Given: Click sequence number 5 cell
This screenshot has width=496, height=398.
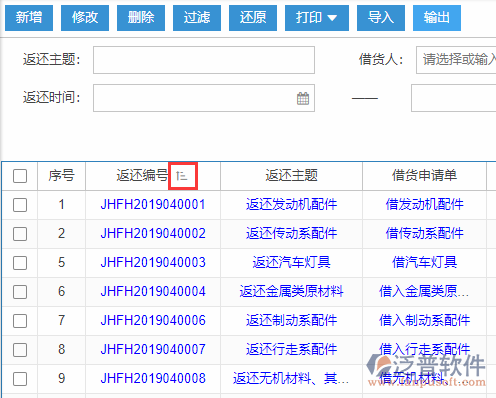Looking at the screenshot, I should pyautogui.click(x=61, y=263).
